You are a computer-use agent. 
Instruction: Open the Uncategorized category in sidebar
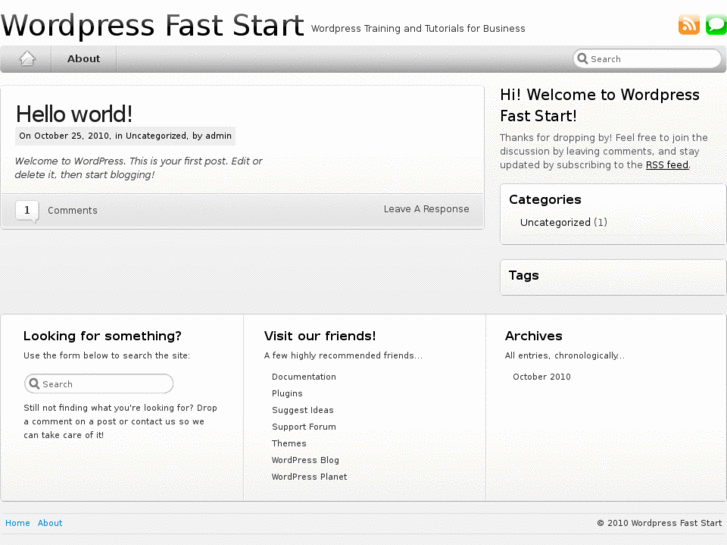tap(555, 223)
